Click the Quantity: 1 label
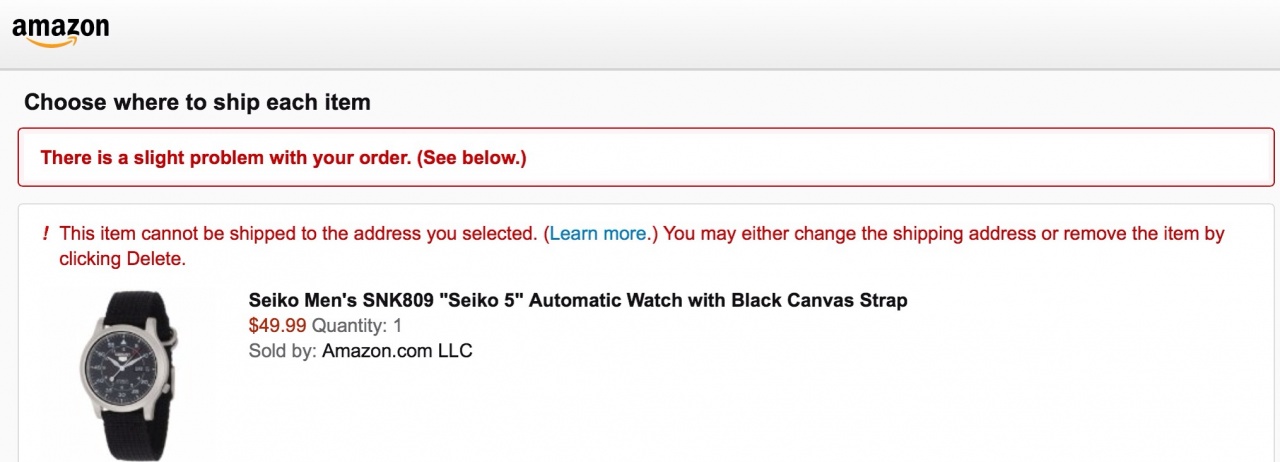Viewport: 1280px width, 462px height. (x=357, y=325)
